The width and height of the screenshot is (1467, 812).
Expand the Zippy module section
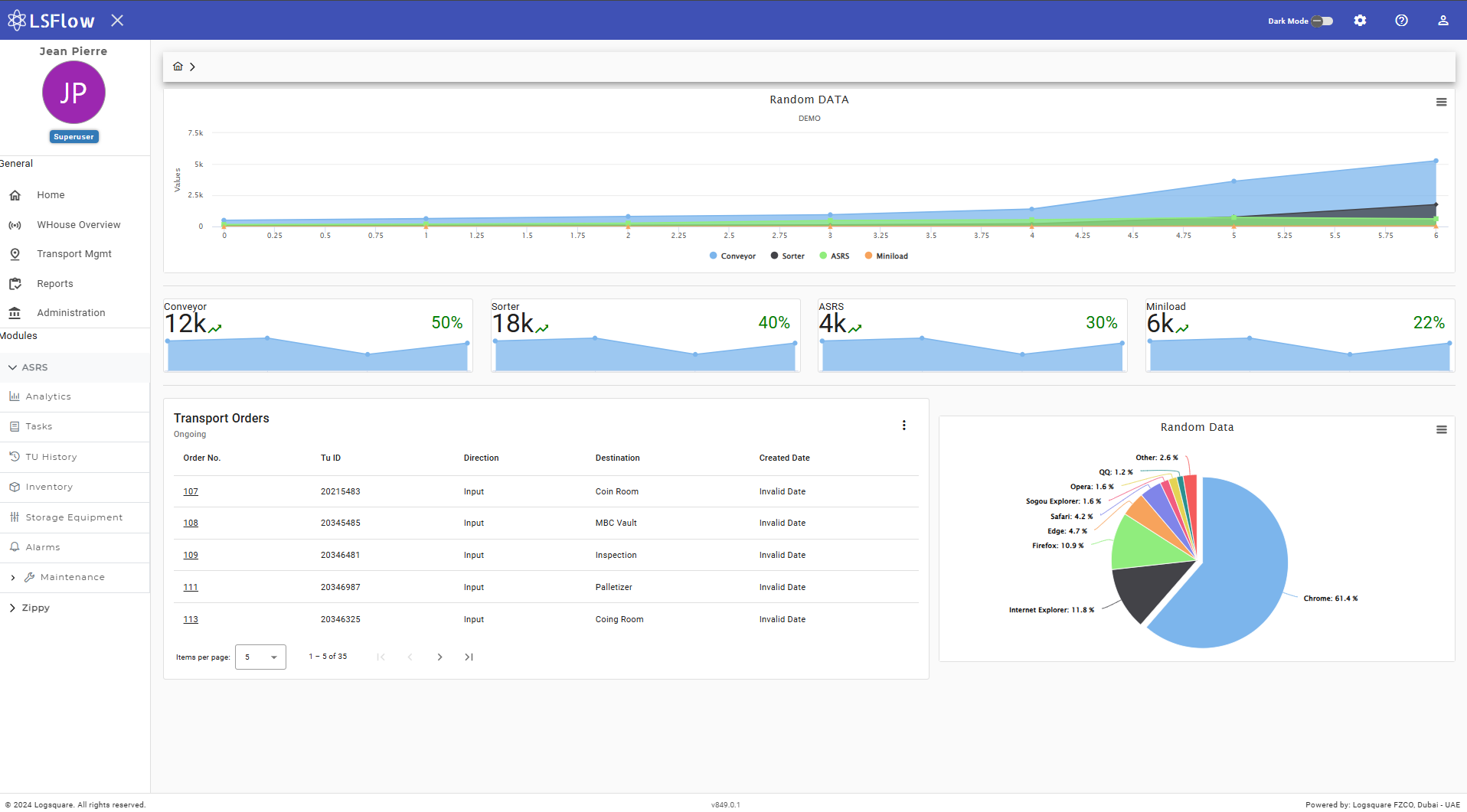click(35, 608)
